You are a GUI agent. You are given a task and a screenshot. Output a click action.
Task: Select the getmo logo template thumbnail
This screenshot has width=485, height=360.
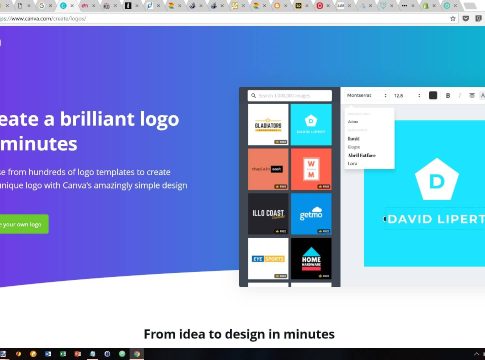click(311, 214)
